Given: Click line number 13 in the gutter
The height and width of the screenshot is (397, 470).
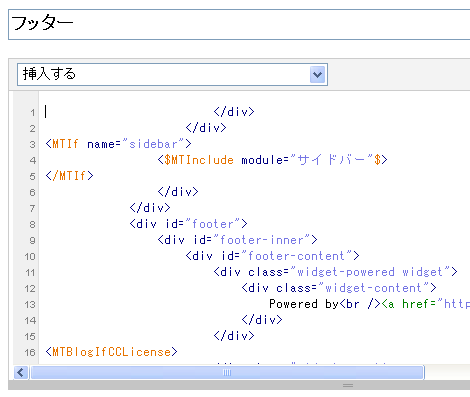Looking at the screenshot, I should pos(30,304).
